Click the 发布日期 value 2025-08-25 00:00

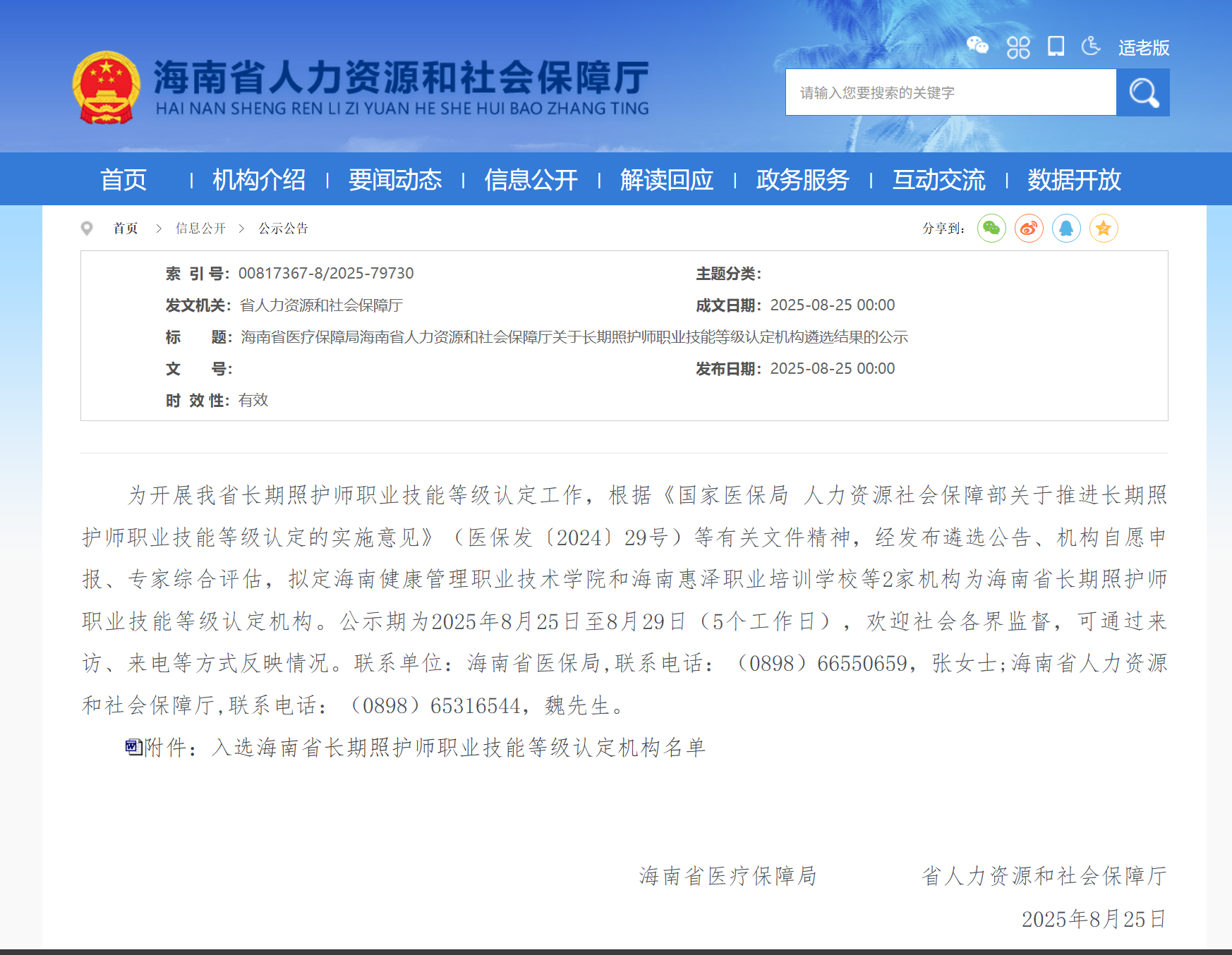[833, 369]
